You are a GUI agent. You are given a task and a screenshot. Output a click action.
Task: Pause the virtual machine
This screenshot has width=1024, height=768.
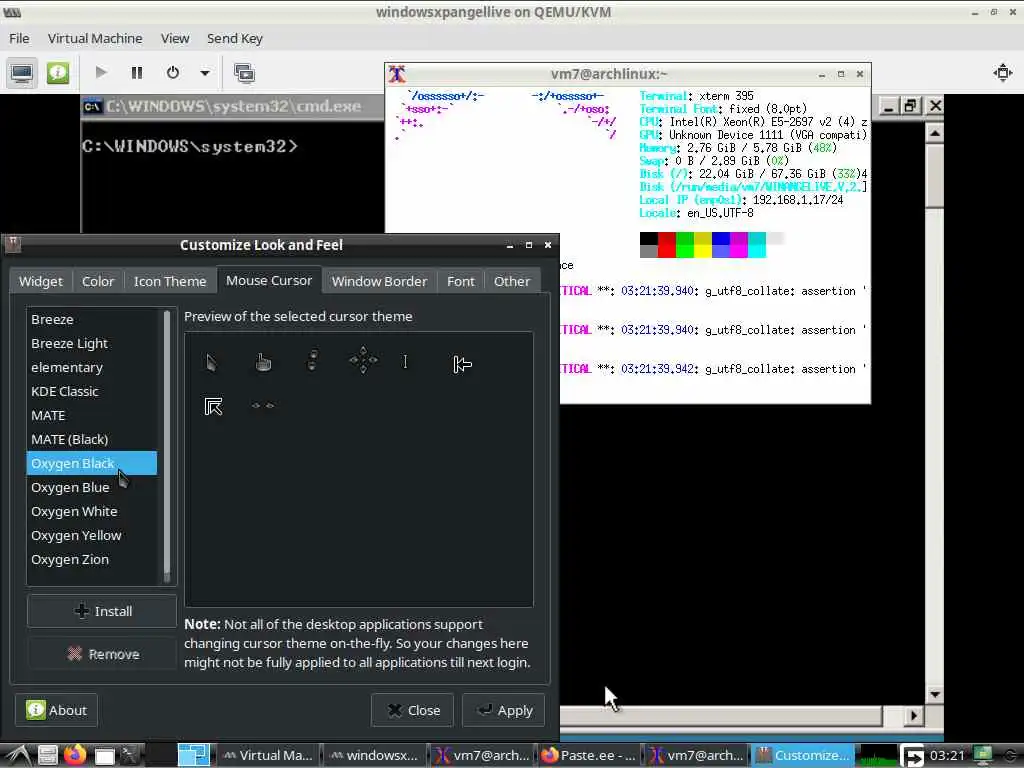point(136,72)
